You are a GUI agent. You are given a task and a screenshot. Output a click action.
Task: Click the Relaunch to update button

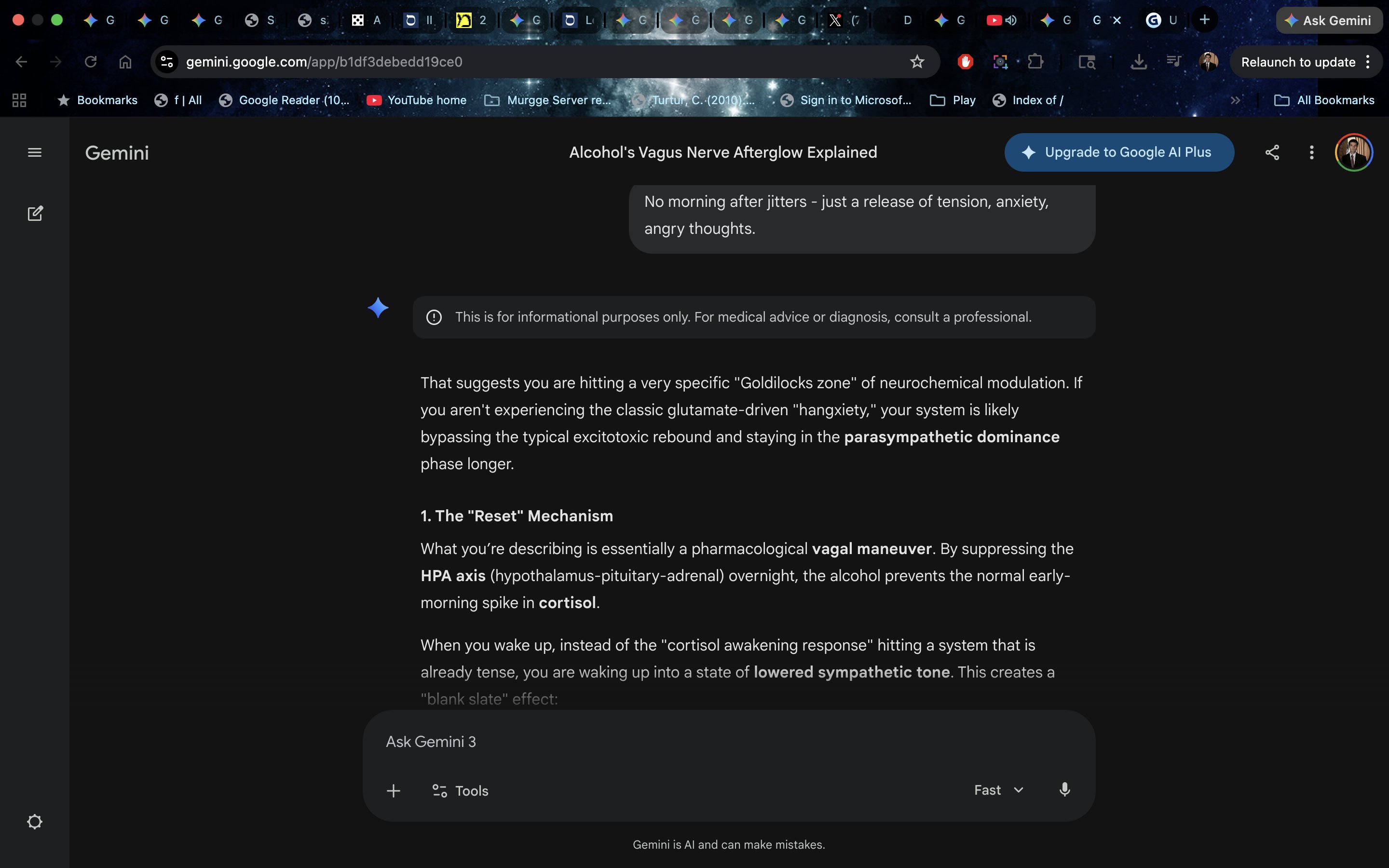(1298, 62)
